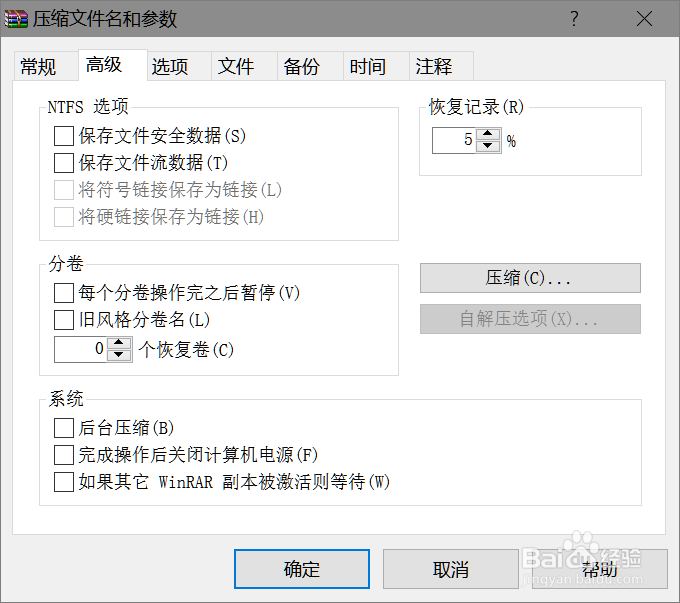Switch to the 常规 tab
Image resolution: width=680 pixels, height=603 pixels.
(38, 67)
